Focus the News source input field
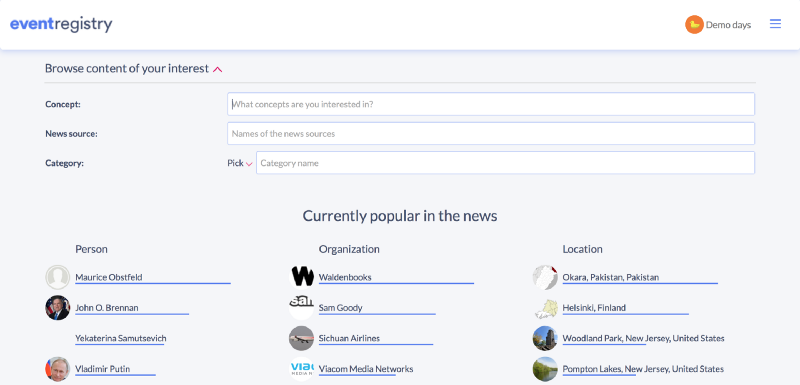Image resolution: width=800 pixels, height=385 pixels. click(x=491, y=134)
